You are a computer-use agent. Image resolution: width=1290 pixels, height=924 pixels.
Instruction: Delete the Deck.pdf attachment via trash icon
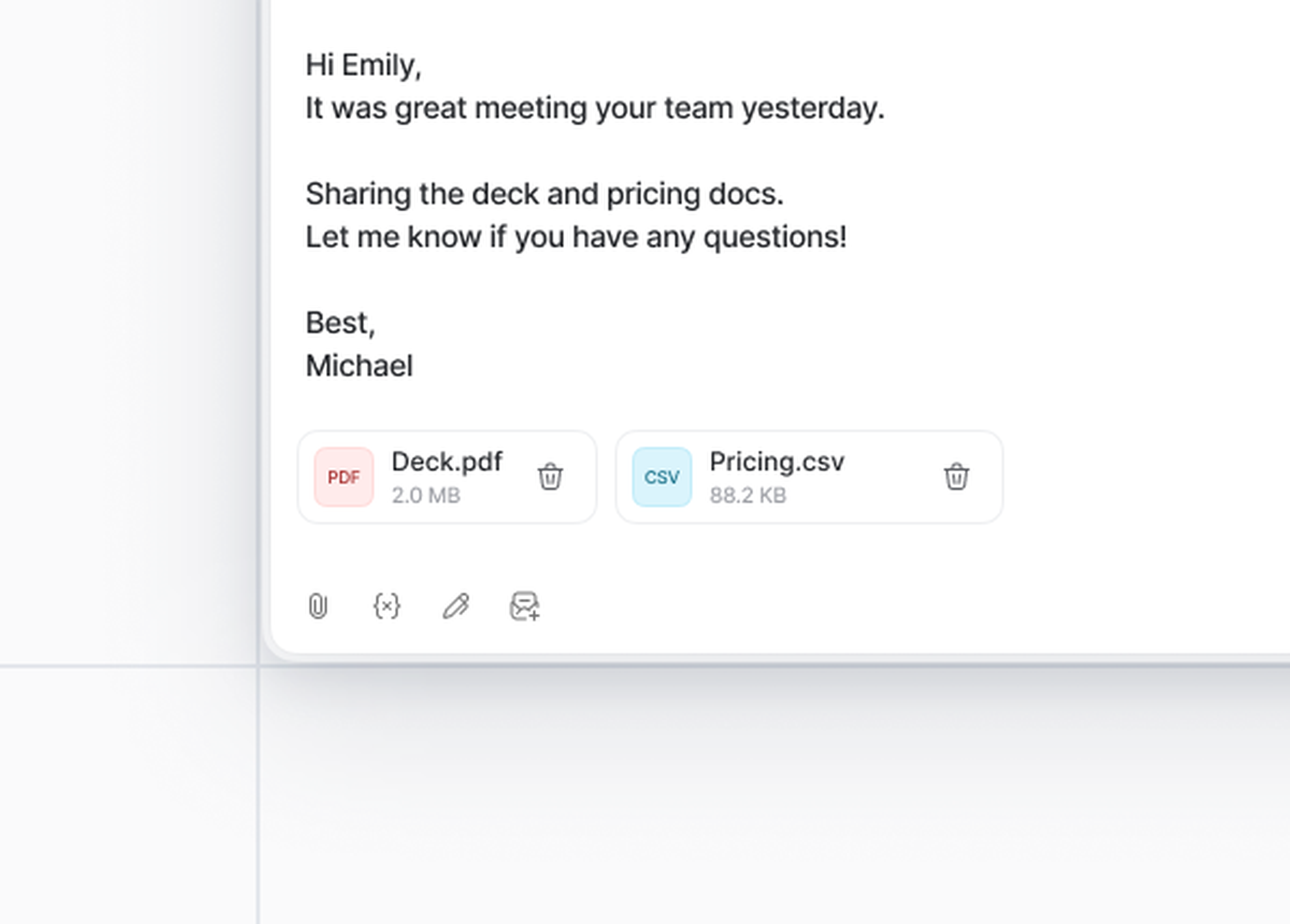point(550,476)
